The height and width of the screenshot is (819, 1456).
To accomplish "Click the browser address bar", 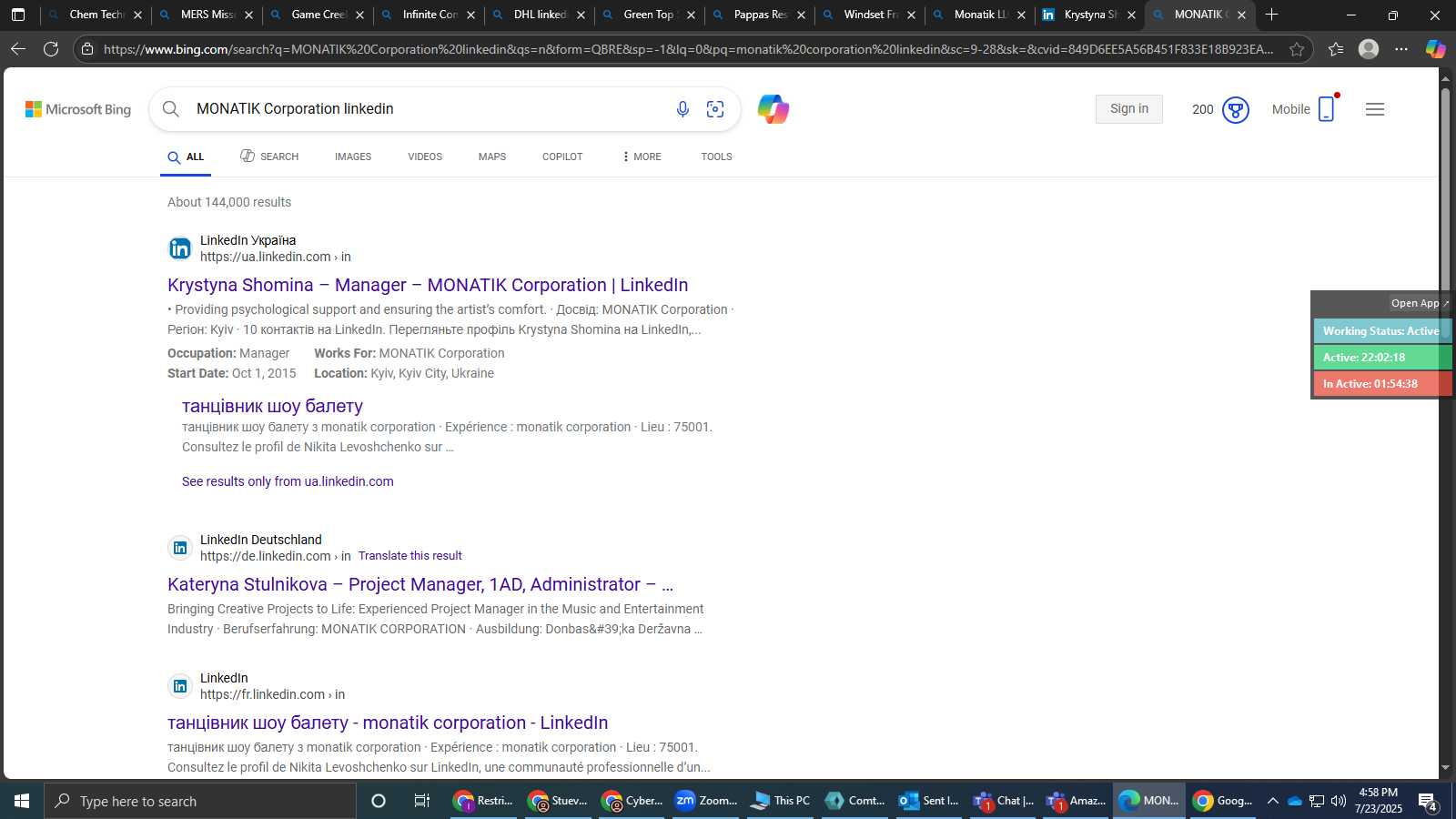I will tap(687, 49).
